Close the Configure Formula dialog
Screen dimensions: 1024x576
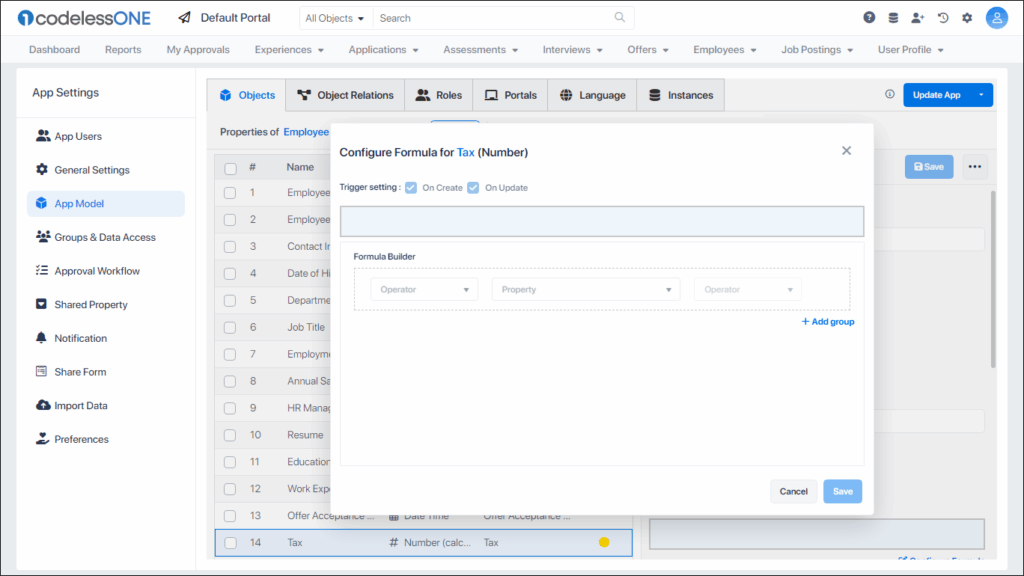pos(846,151)
